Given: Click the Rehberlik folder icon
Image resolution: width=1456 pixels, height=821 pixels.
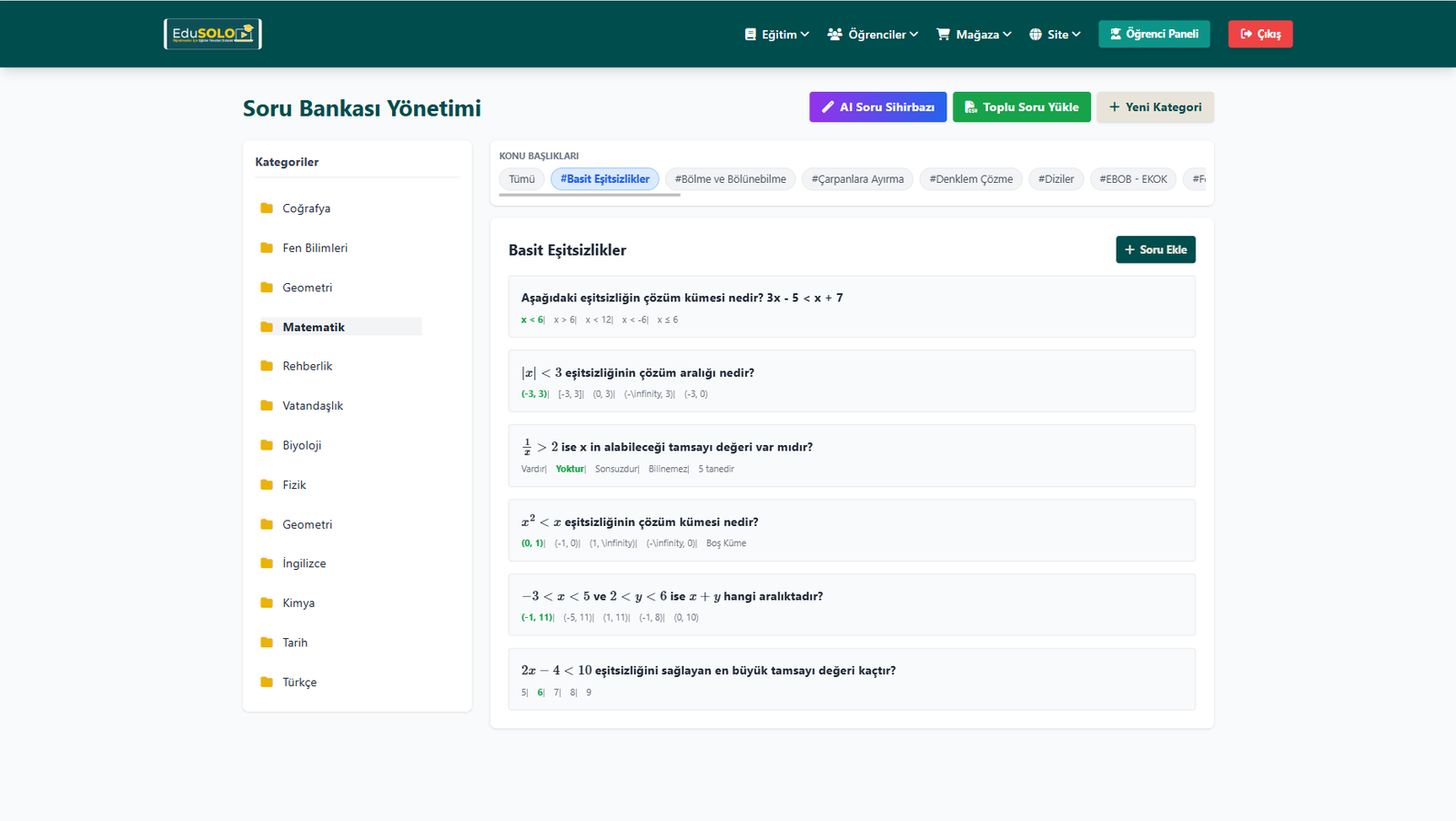Looking at the screenshot, I should (x=267, y=366).
